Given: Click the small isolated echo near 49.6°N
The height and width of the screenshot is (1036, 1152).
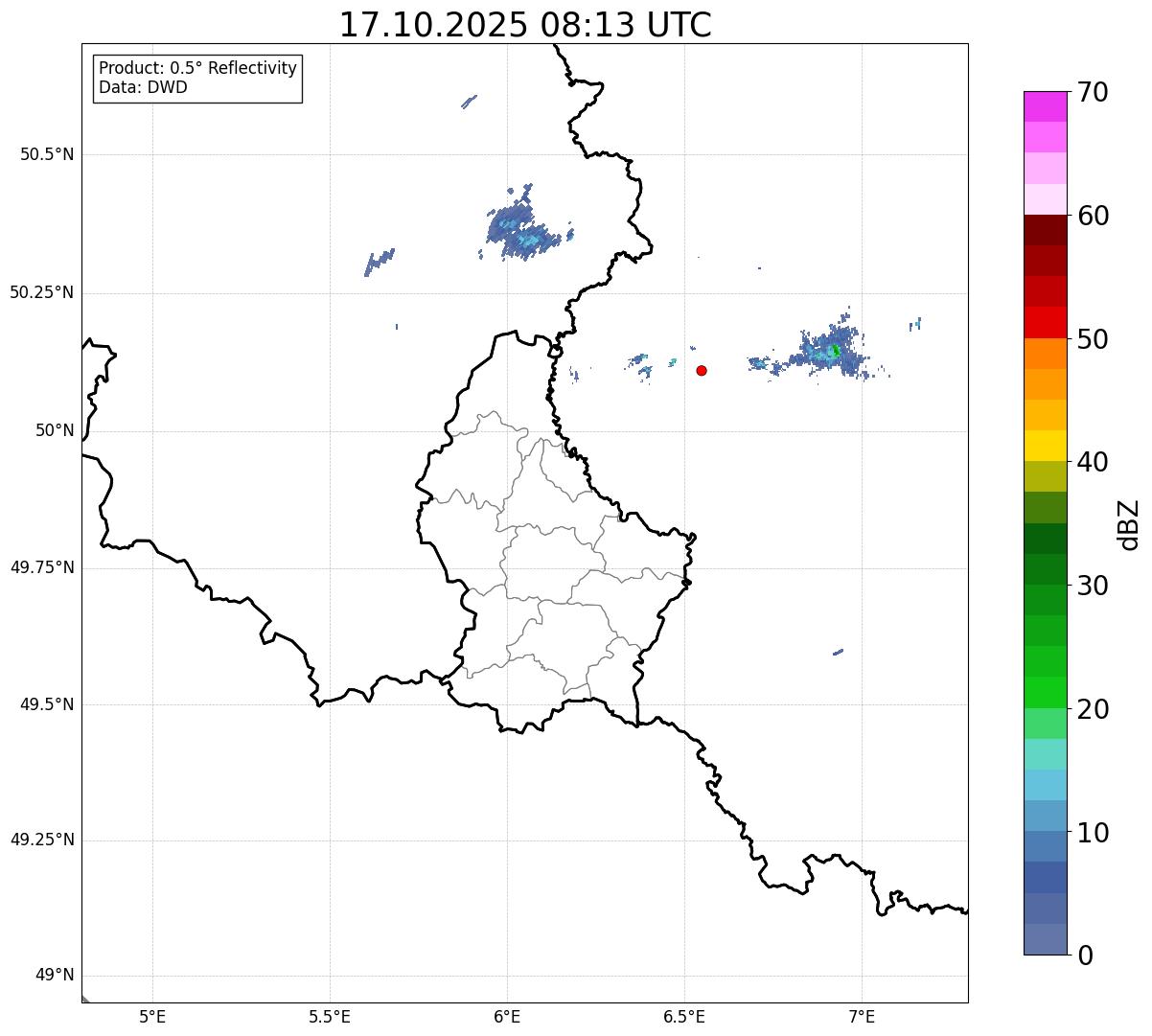Looking at the screenshot, I should coord(838,652).
